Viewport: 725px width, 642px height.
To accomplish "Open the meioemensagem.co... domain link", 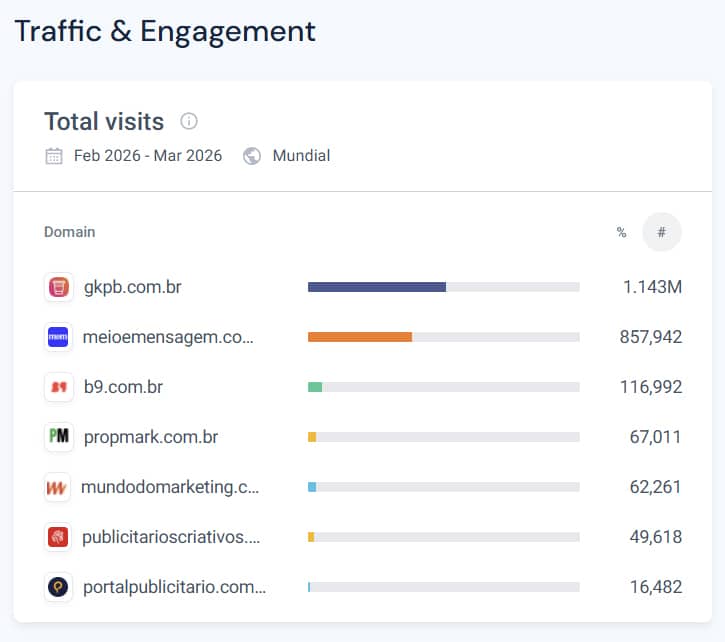I will [x=168, y=337].
